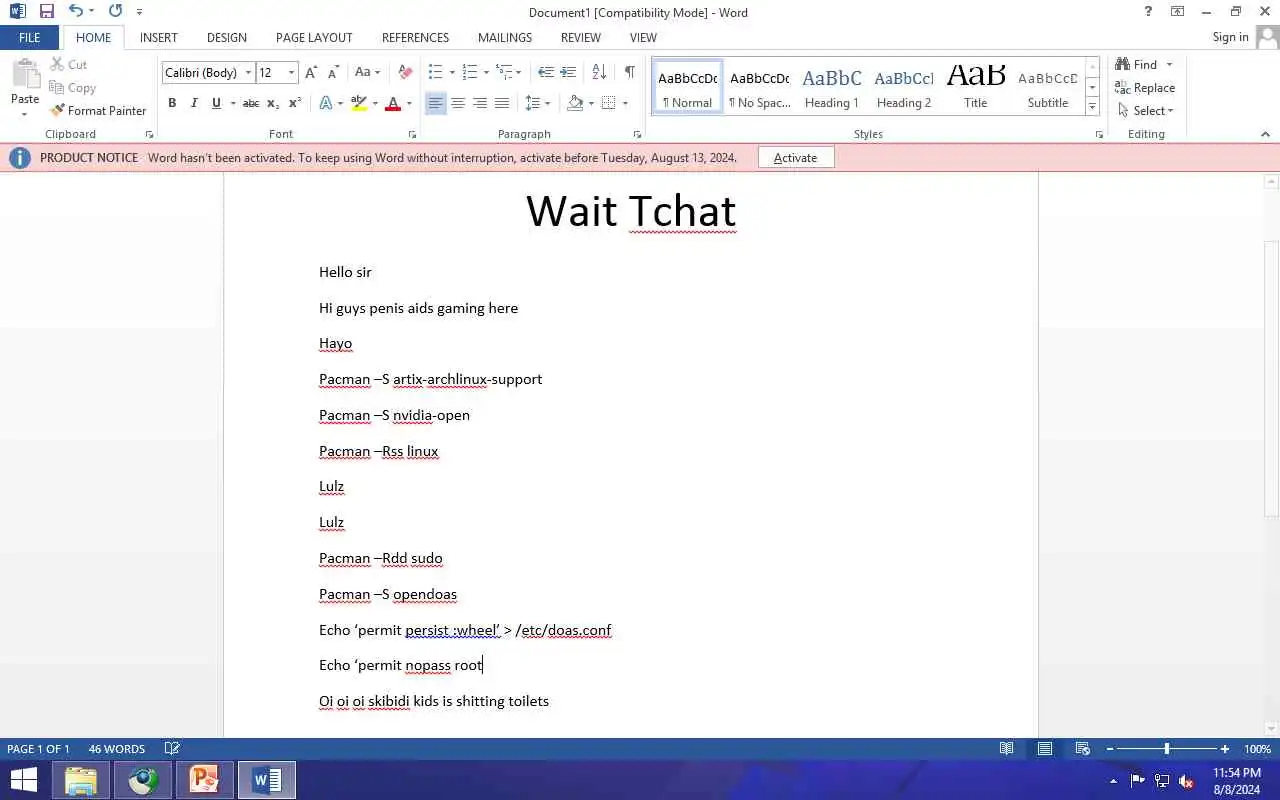Viewport: 1280px width, 800px height.
Task: Switch to Print Layout view
Action: coord(1045,749)
